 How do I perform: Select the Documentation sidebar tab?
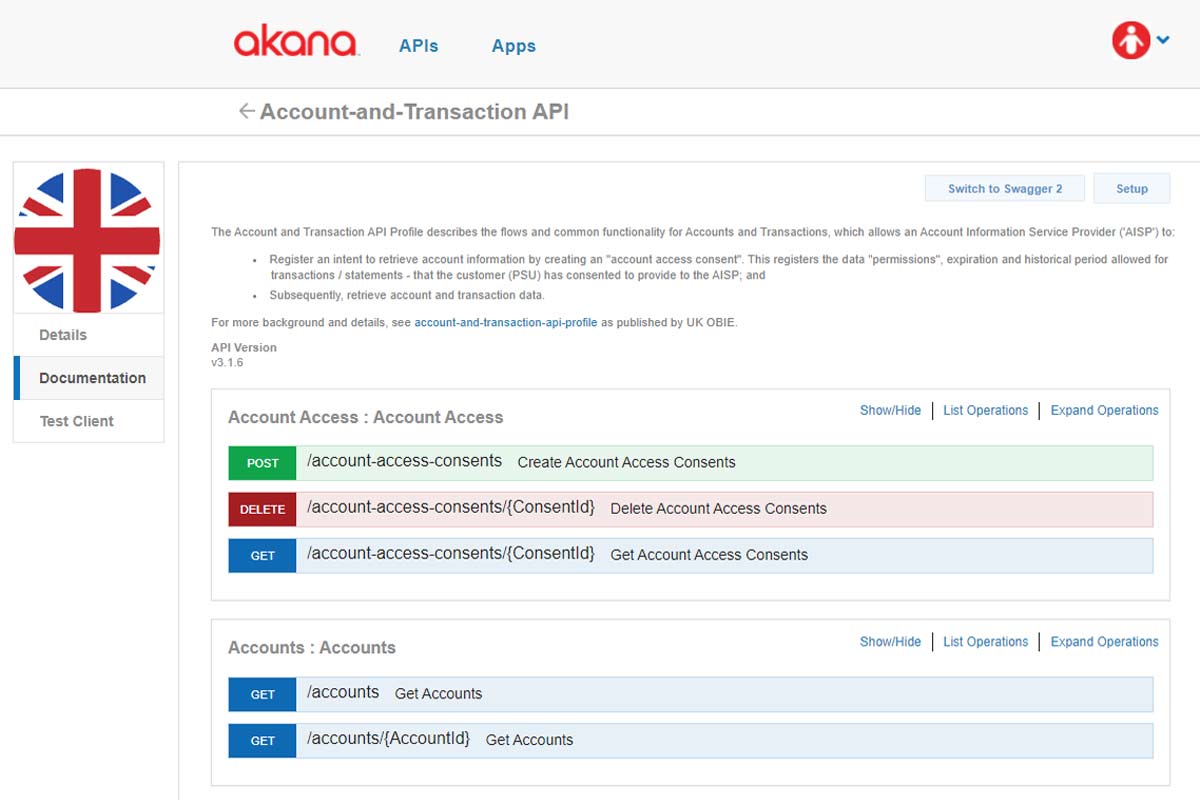pyautogui.click(x=88, y=378)
